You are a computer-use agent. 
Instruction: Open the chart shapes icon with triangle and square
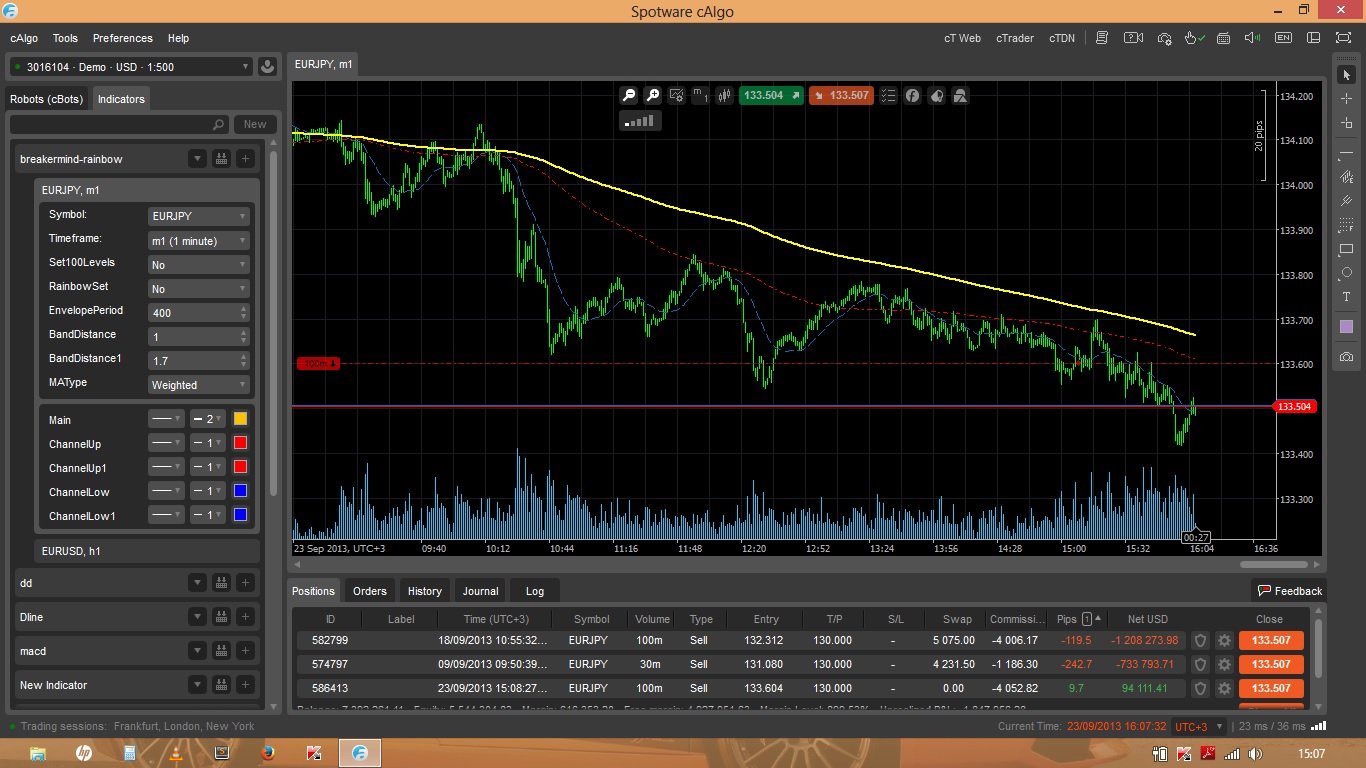click(x=961, y=96)
